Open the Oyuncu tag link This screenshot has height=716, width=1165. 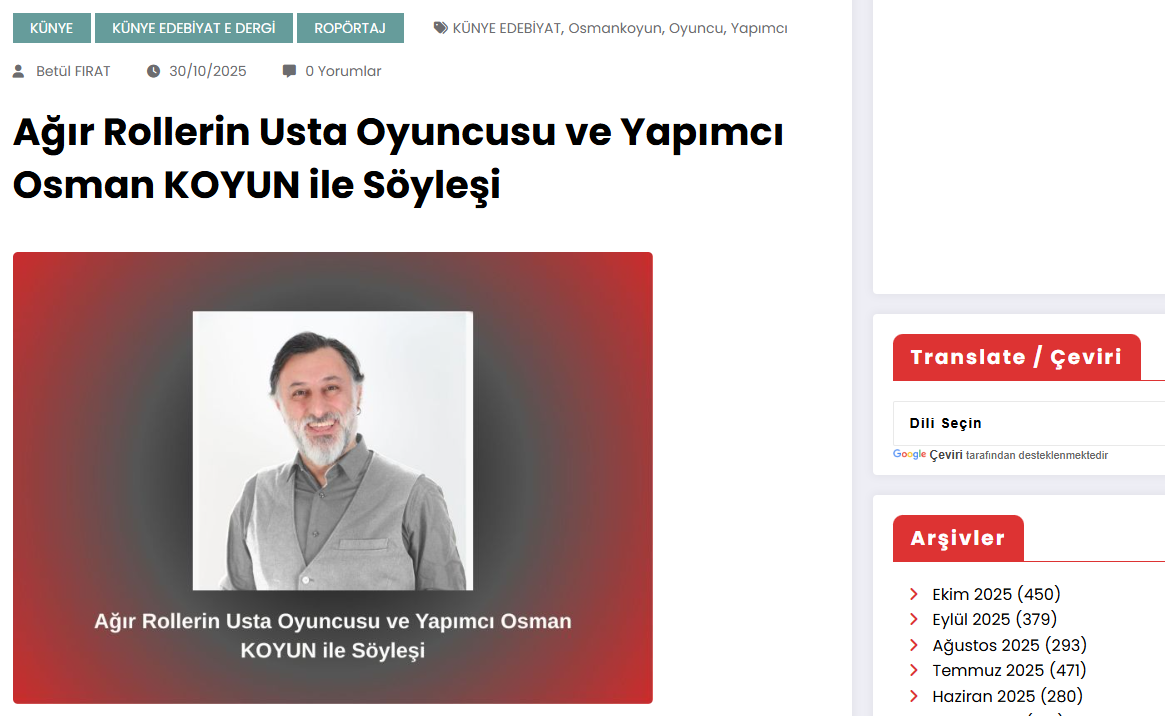tap(695, 28)
